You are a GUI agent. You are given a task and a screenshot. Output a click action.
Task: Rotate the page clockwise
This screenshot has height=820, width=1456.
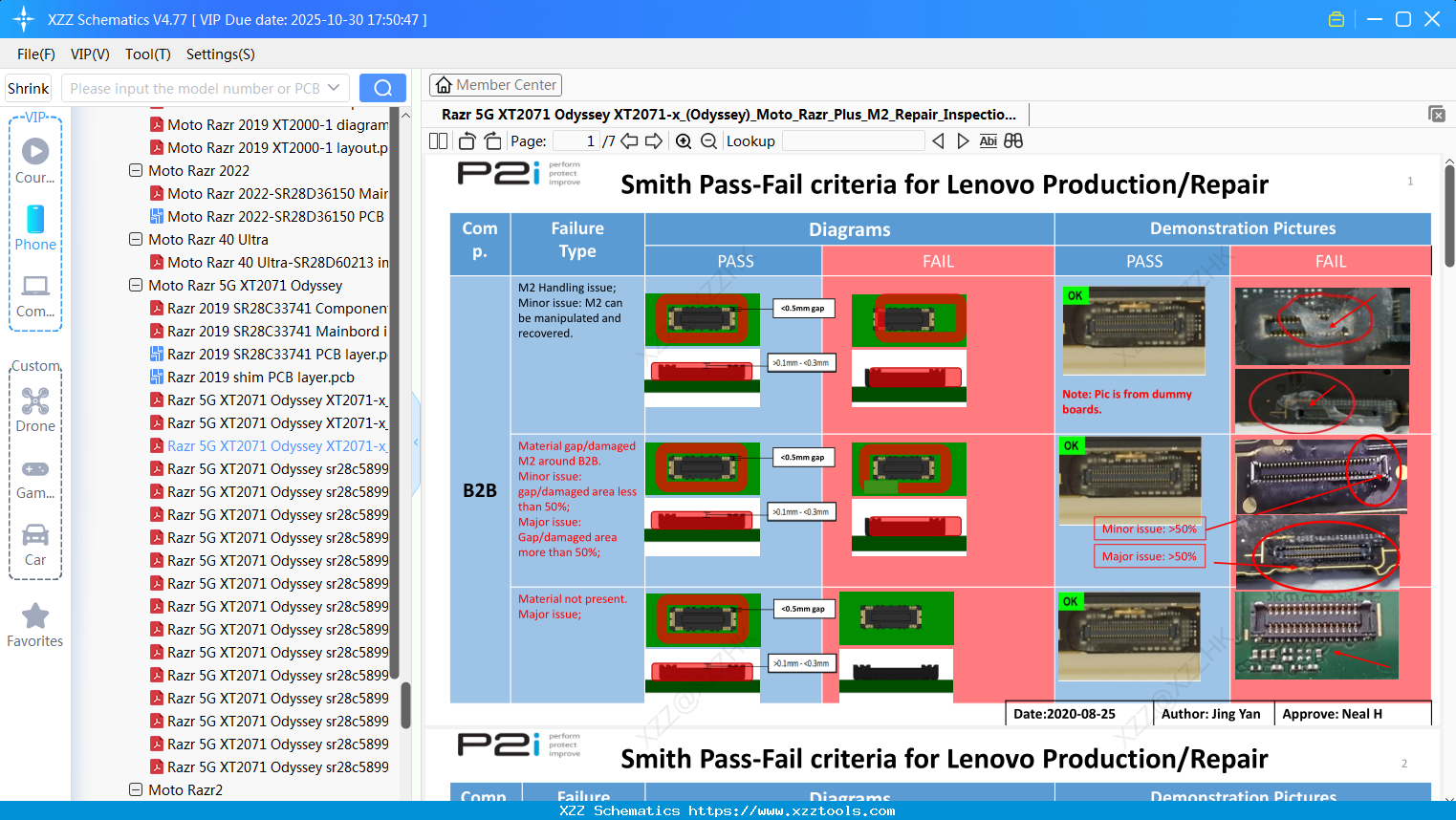pyautogui.click(x=492, y=141)
